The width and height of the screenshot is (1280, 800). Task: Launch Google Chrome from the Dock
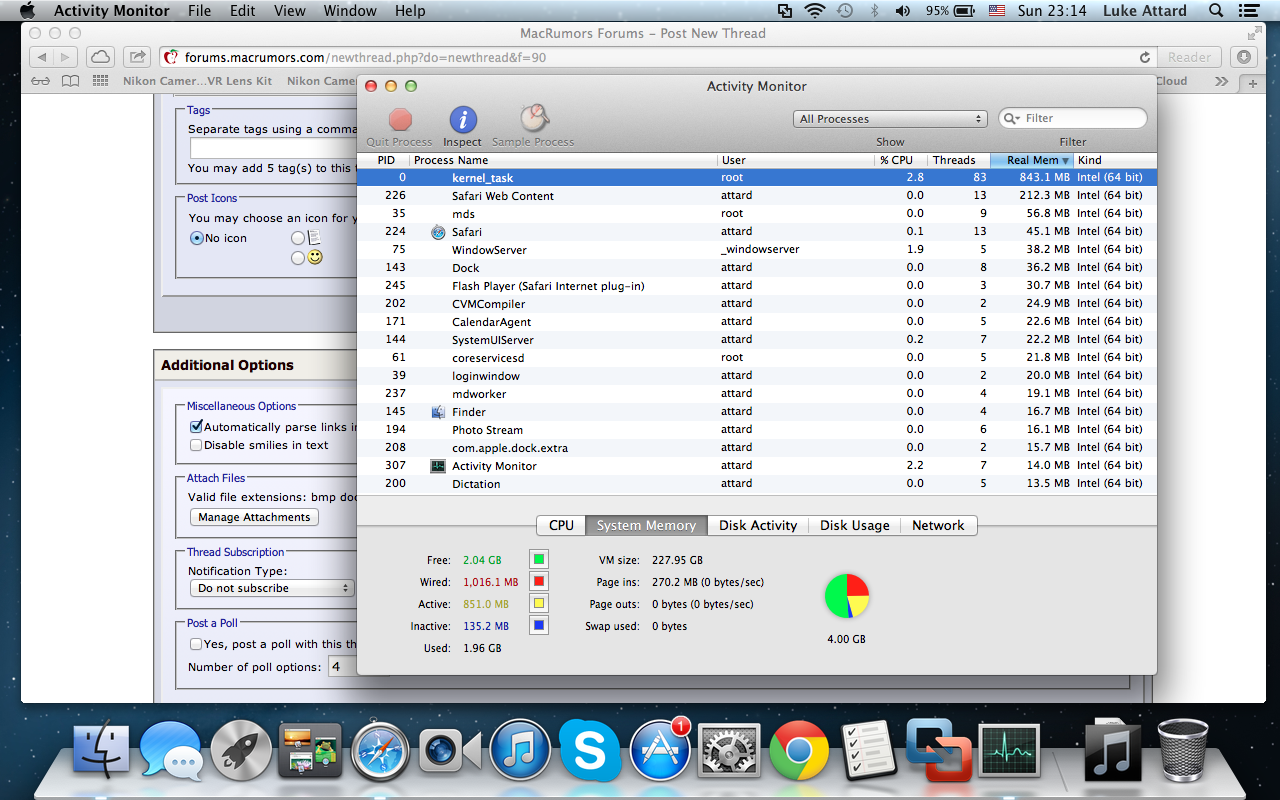(x=799, y=751)
